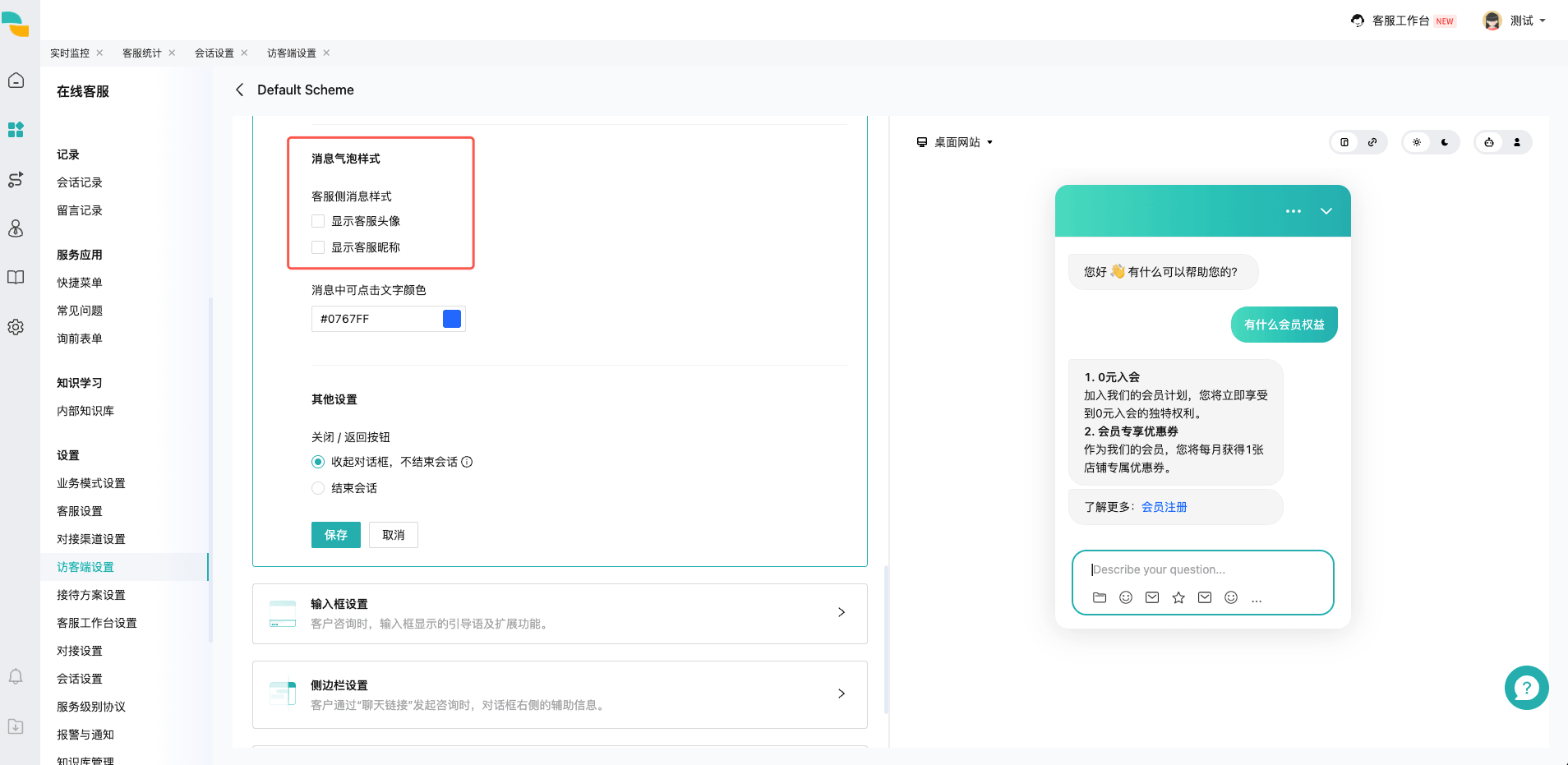This screenshot has width=1568, height=765.
Task: Click the 会员注册 link in chat preview
Action: pos(1164,507)
